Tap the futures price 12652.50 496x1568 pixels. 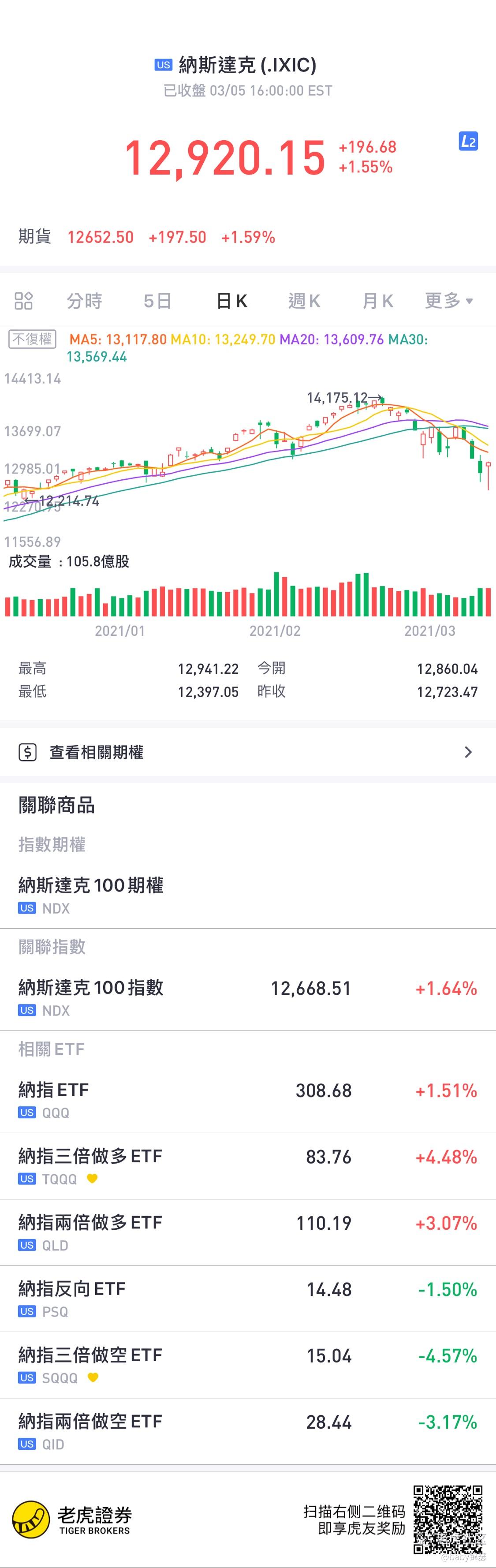click(x=101, y=237)
